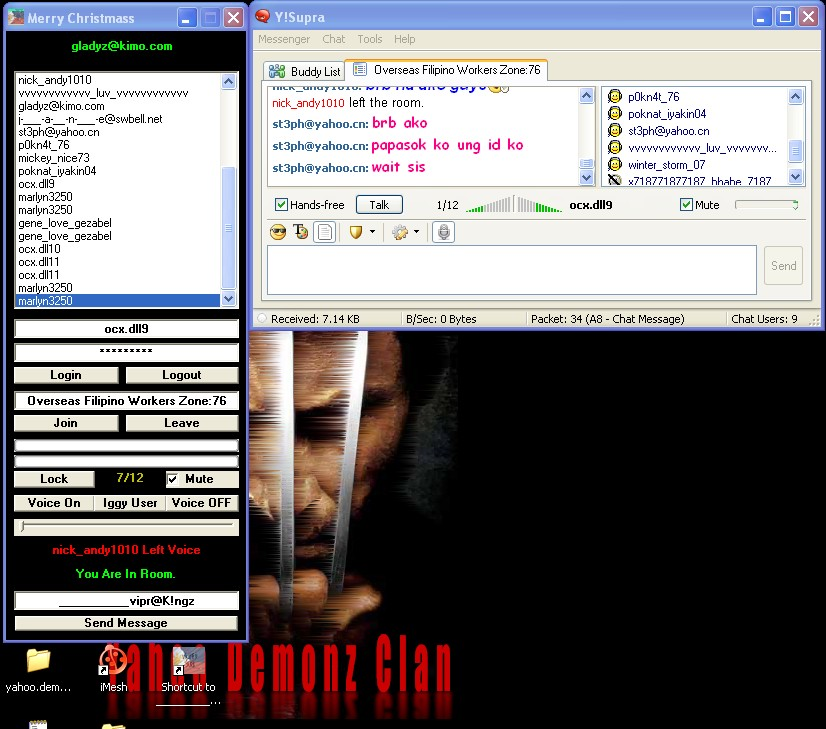Click the vipr@K!ngz message field
The height and width of the screenshot is (729, 826).
(126, 601)
